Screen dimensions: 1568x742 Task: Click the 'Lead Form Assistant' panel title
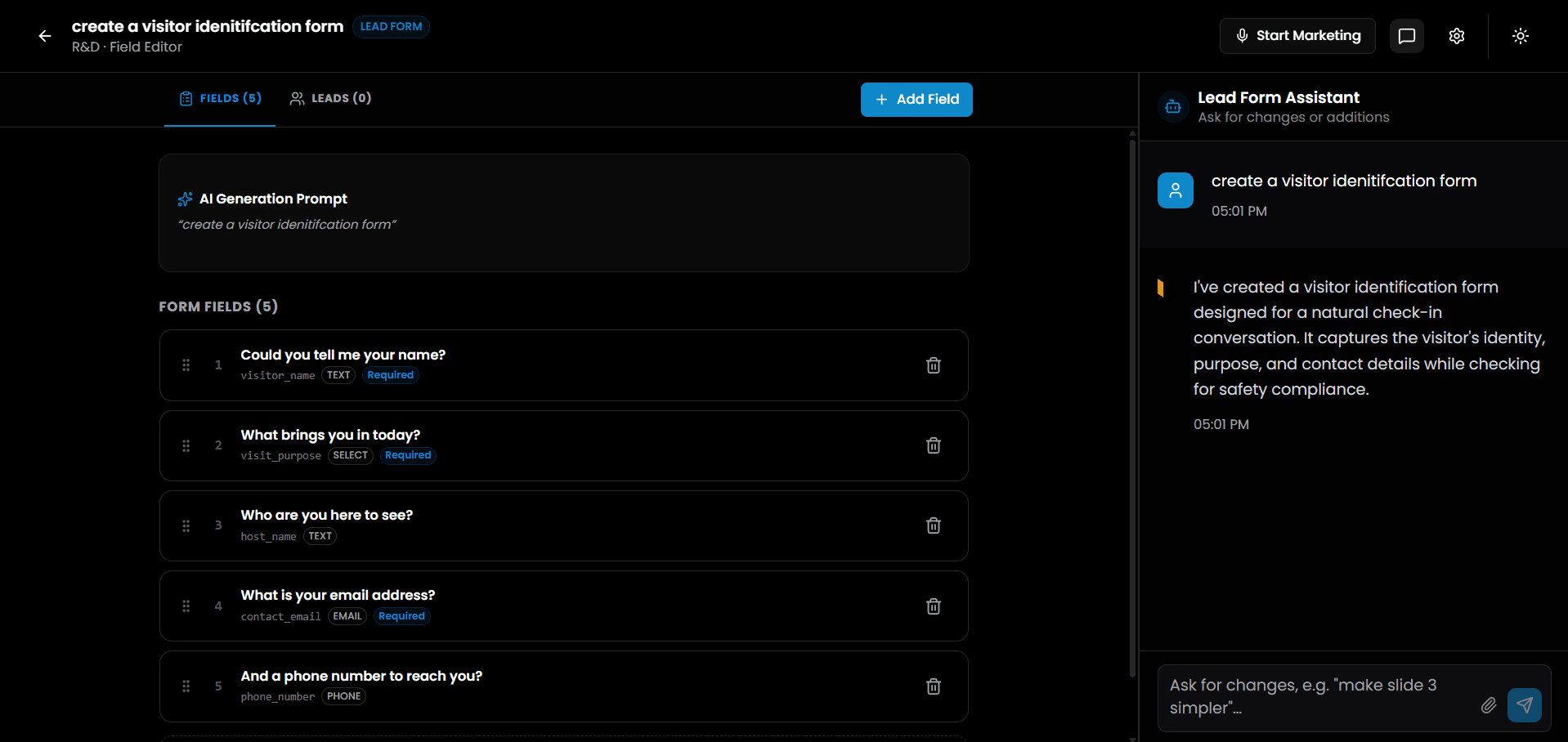[x=1279, y=97]
